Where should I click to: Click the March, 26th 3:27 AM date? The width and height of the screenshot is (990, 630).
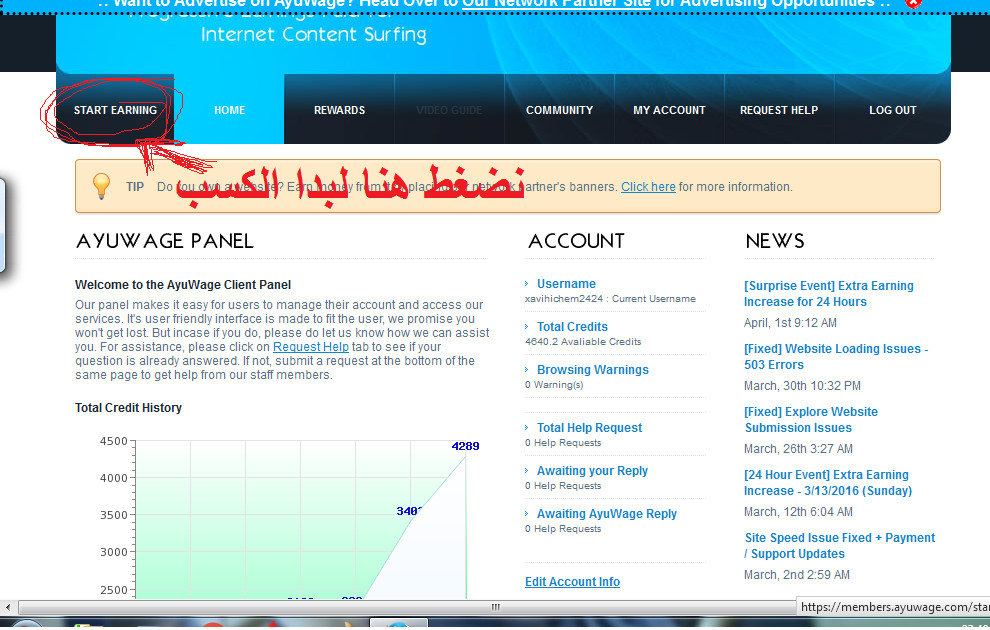[x=798, y=449]
